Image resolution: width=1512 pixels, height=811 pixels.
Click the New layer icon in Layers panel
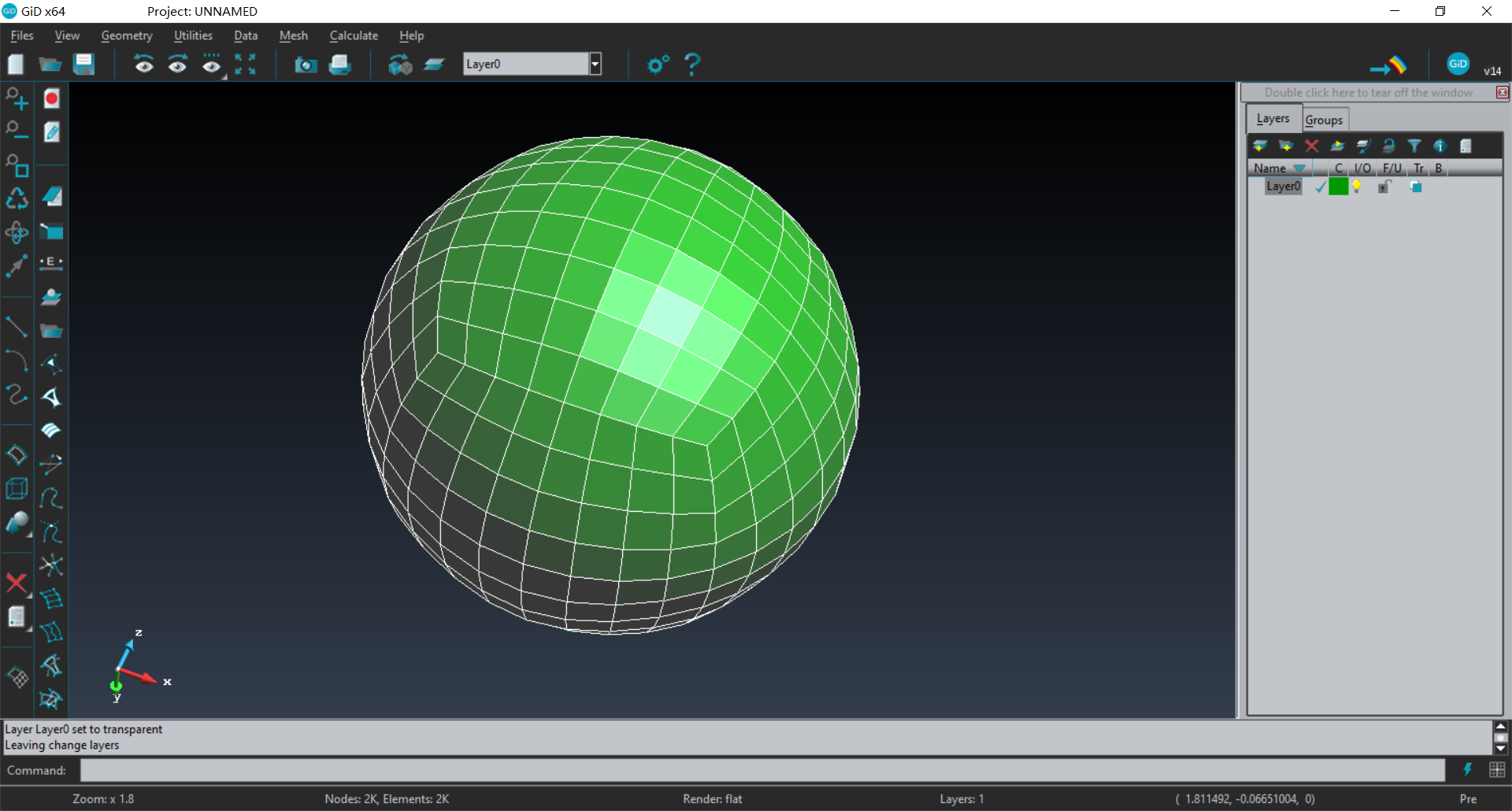point(1260,146)
